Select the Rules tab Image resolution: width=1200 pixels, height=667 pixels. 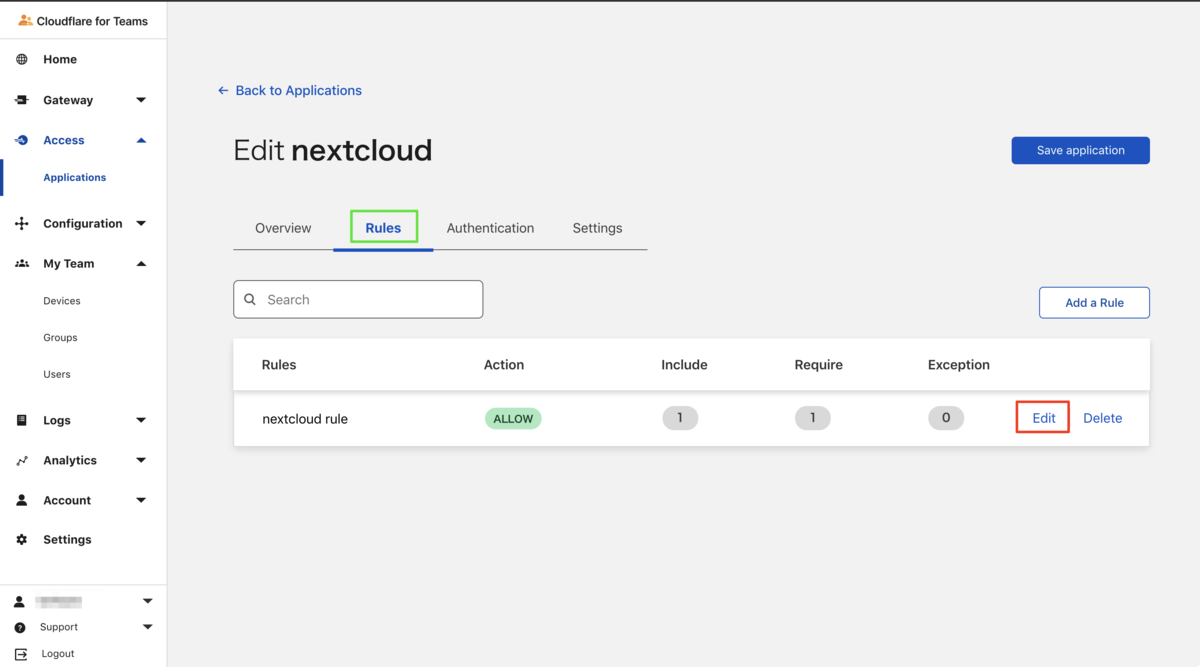coord(383,228)
